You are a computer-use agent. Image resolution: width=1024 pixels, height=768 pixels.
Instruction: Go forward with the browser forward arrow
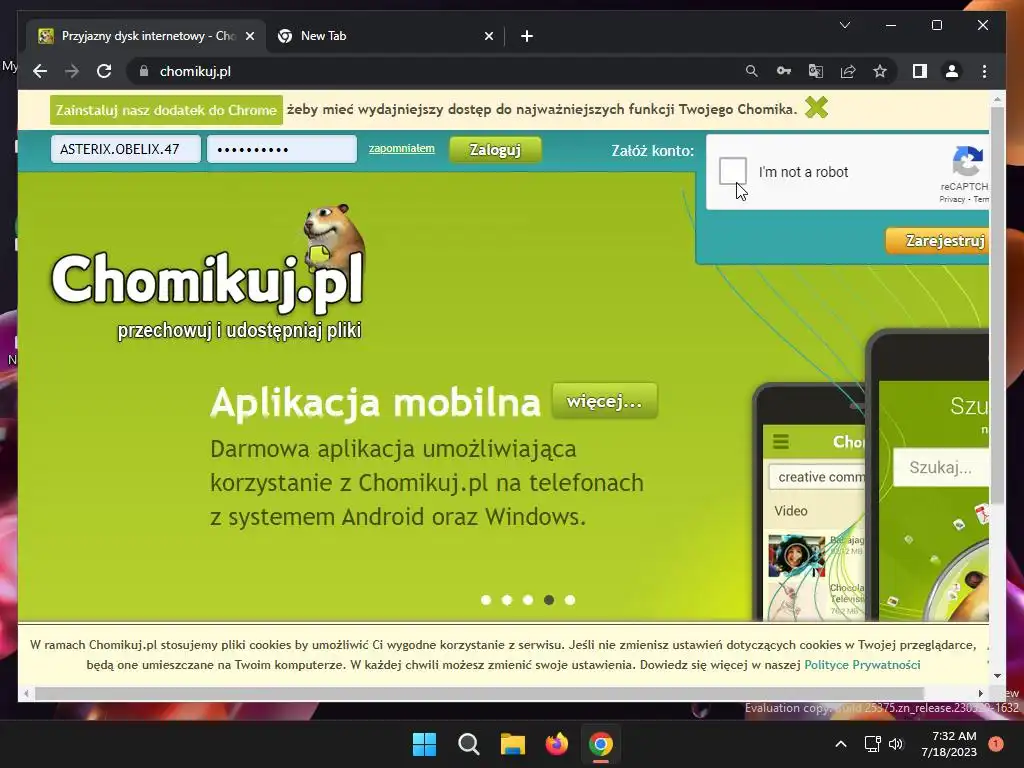click(x=72, y=71)
